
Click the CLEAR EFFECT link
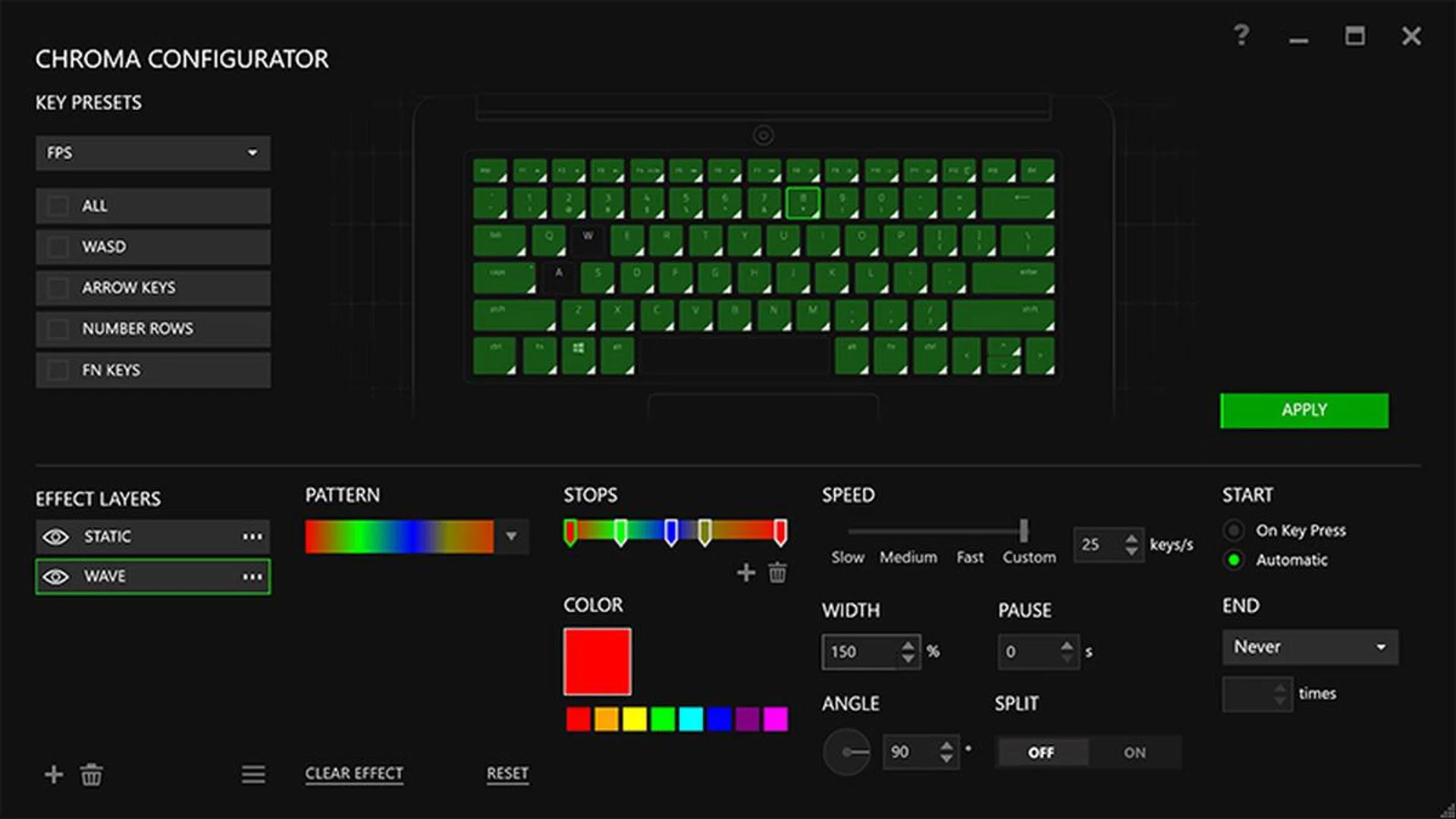coord(354,773)
